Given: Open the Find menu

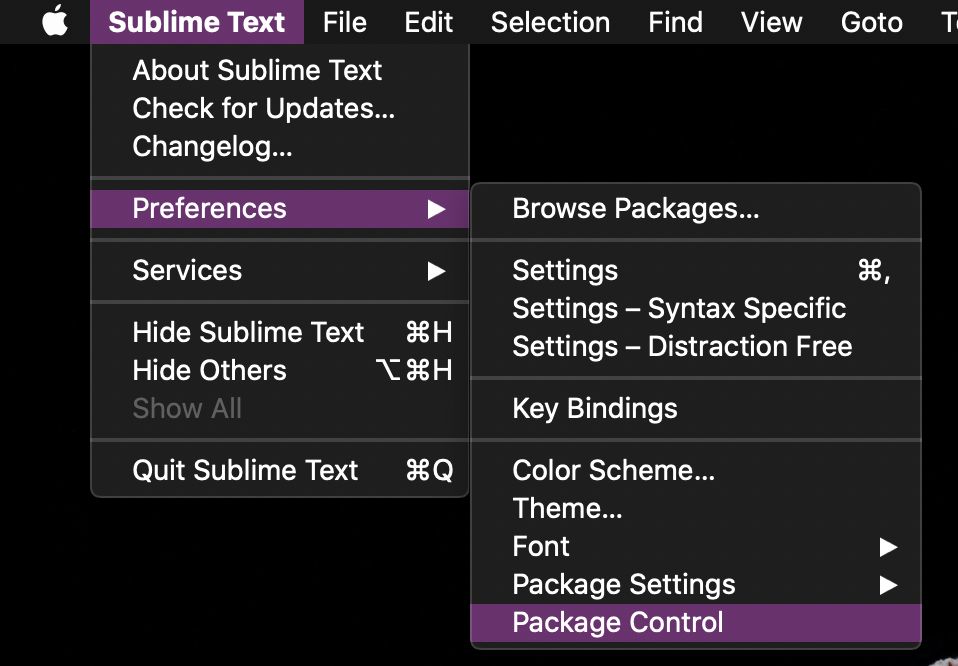Looking at the screenshot, I should point(675,22).
